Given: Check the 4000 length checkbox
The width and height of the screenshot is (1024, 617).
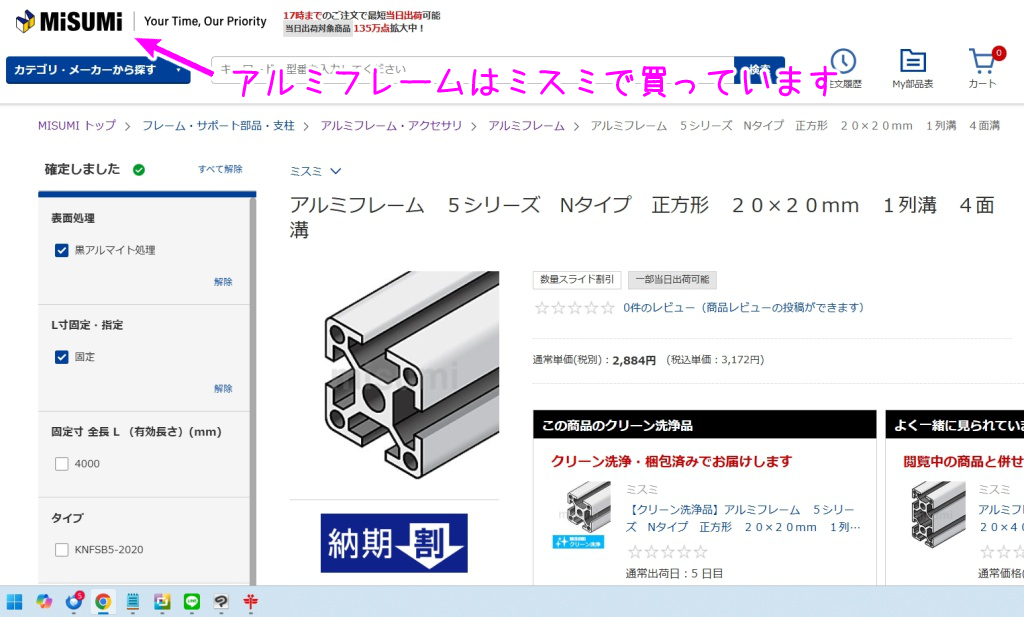Looking at the screenshot, I should (x=62, y=464).
